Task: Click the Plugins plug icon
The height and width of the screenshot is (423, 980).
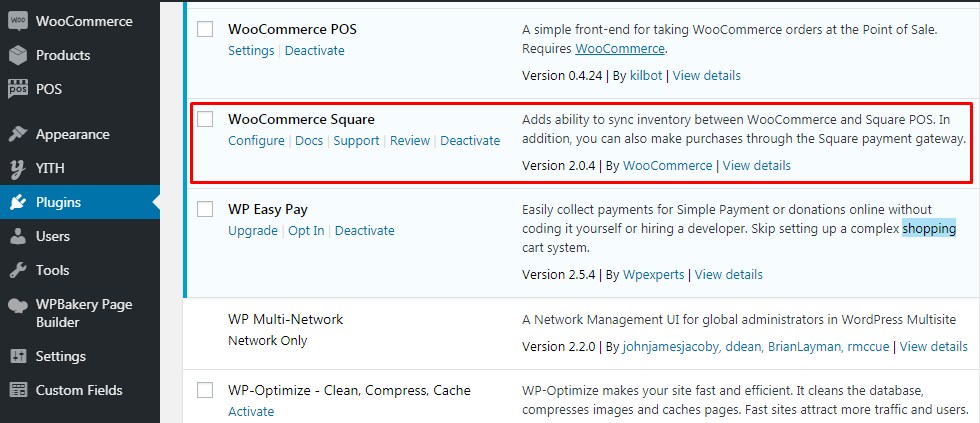Action: click(18, 202)
